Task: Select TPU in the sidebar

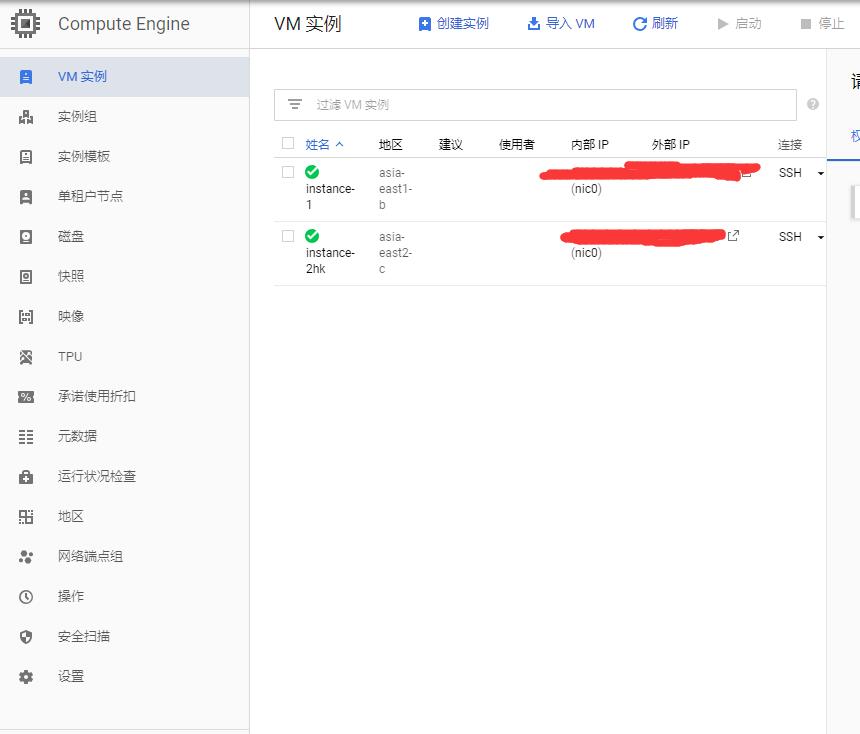Action: (x=70, y=357)
